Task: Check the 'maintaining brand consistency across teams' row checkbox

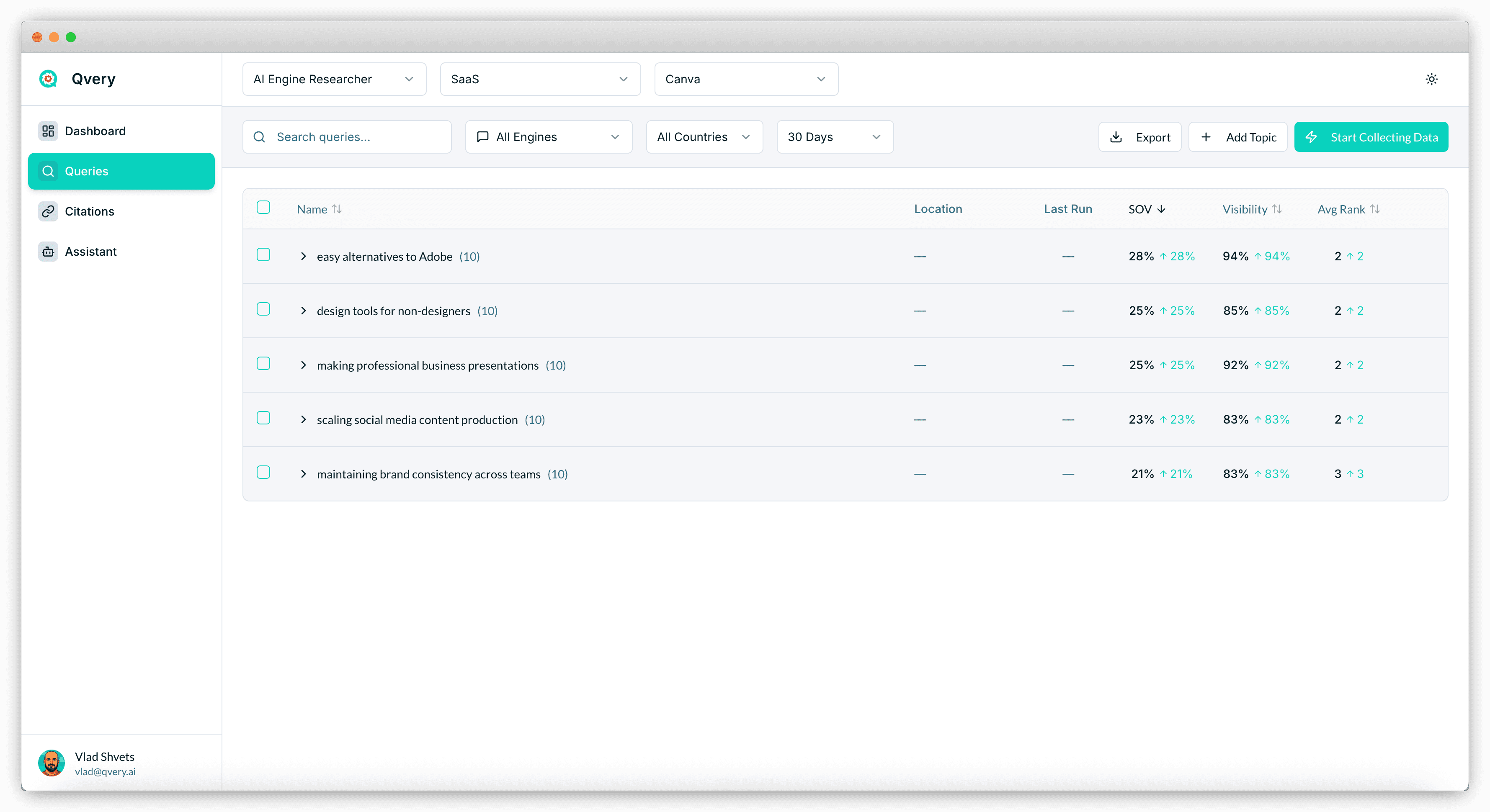Action: [263, 472]
